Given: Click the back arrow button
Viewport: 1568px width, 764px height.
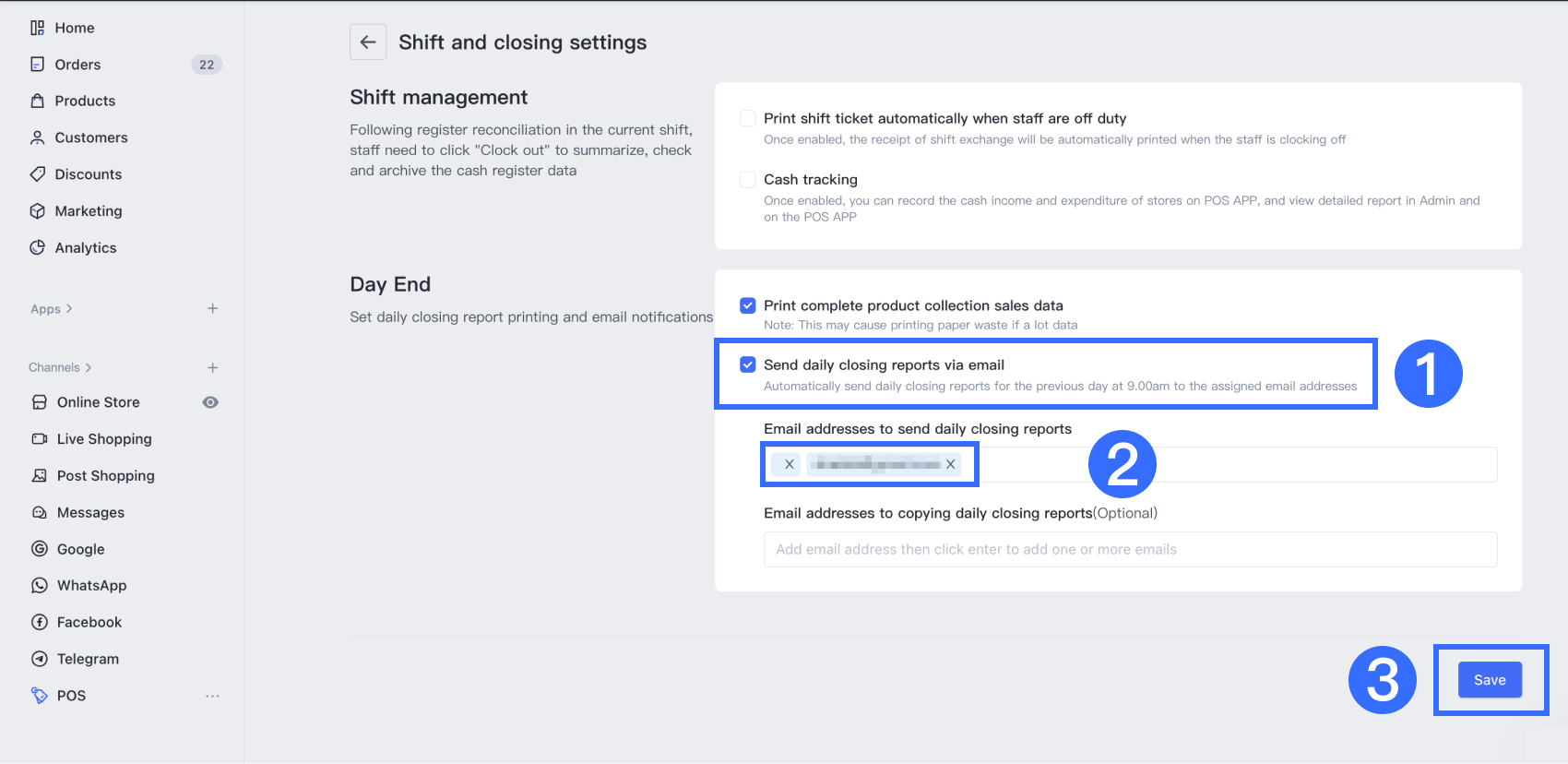Looking at the screenshot, I should coord(367,42).
